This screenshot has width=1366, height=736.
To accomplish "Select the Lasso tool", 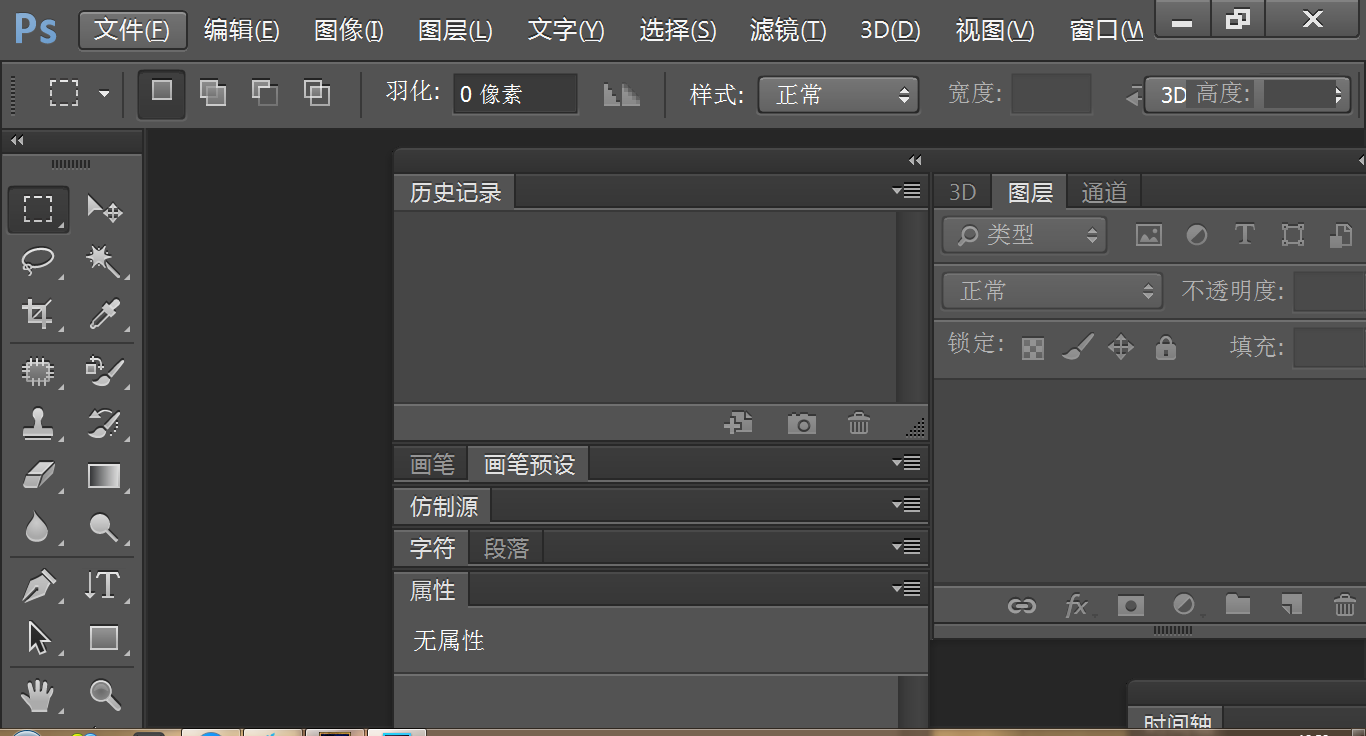I will tap(38, 262).
